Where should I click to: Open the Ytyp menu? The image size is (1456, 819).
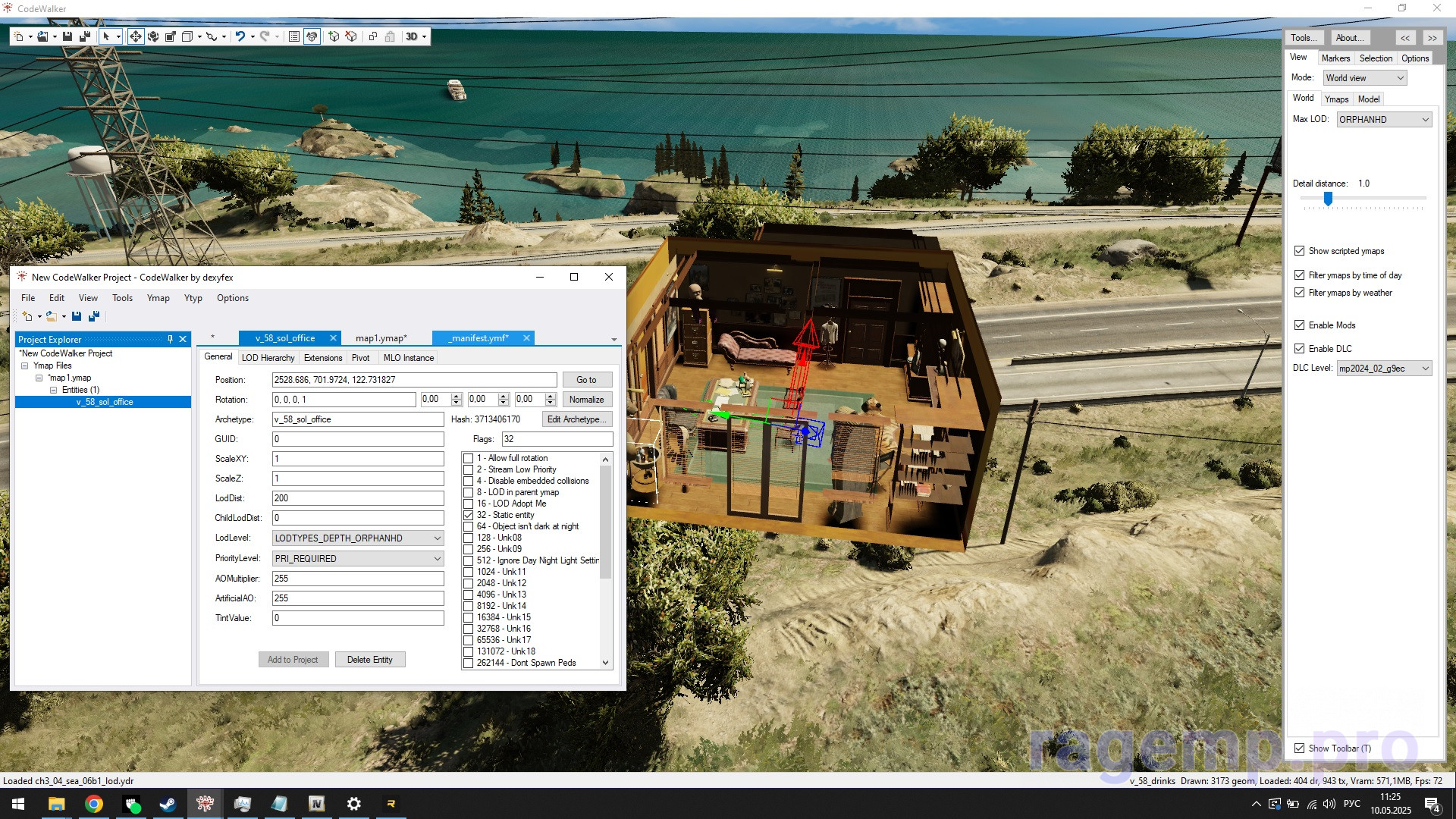pos(193,298)
